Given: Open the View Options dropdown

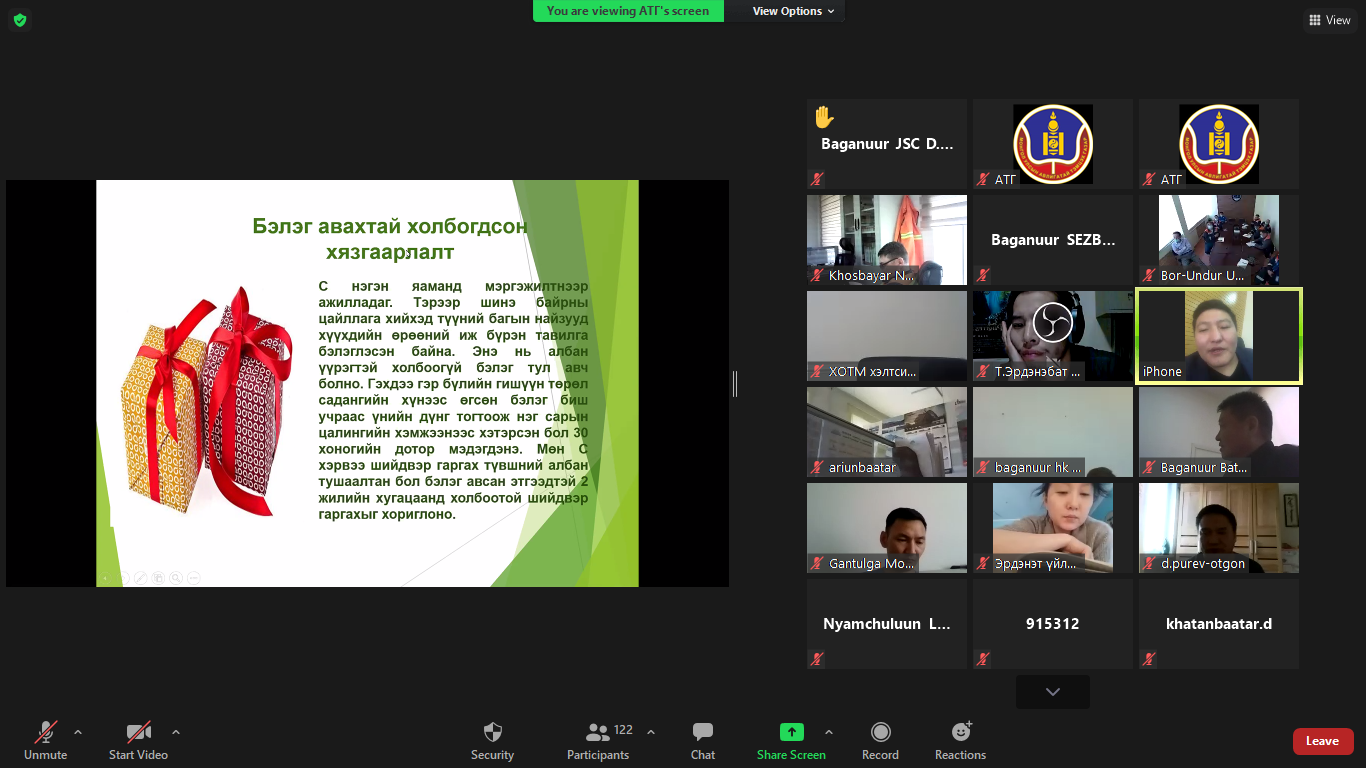Looking at the screenshot, I should click(x=793, y=11).
